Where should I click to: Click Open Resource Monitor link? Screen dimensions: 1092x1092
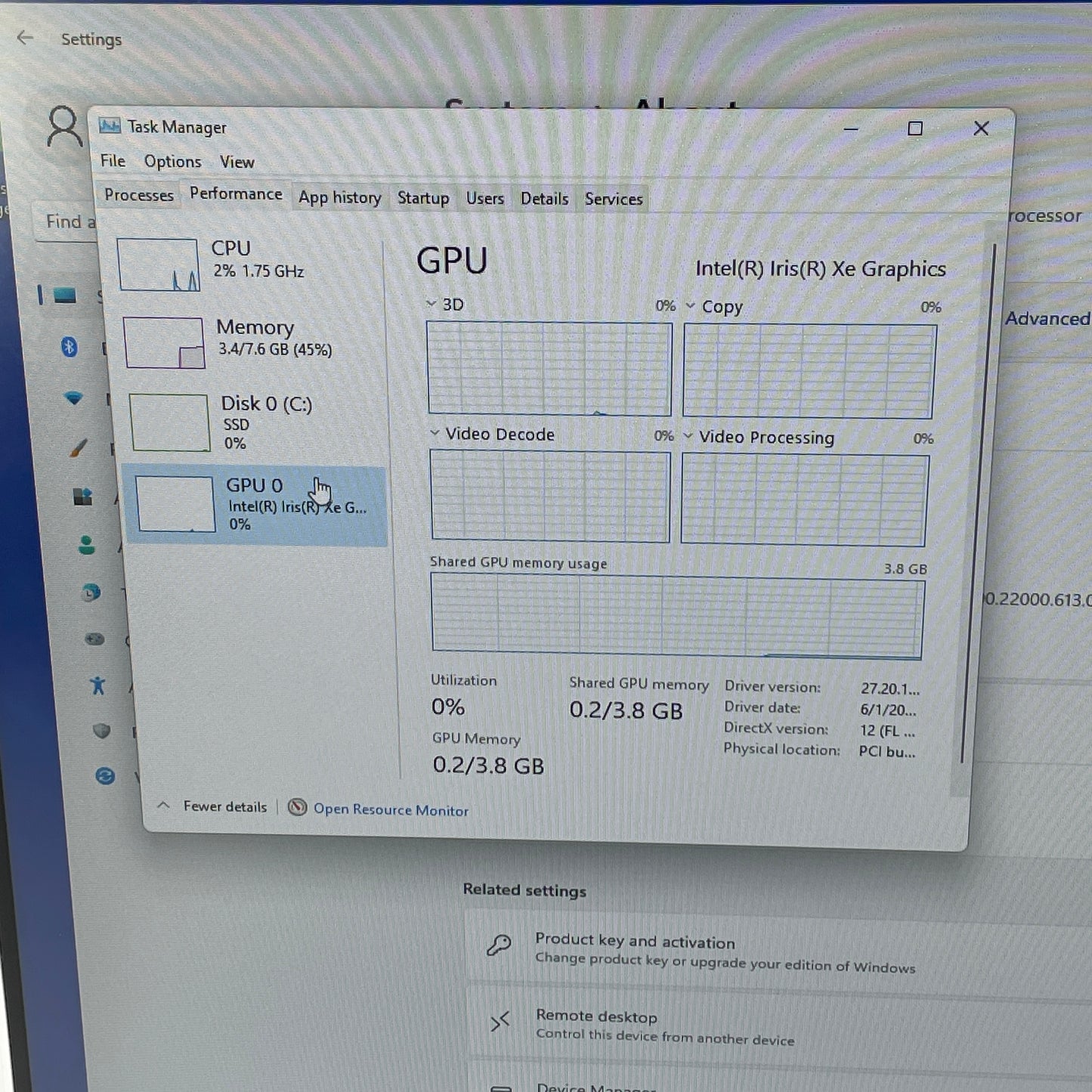(x=391, y=810)
